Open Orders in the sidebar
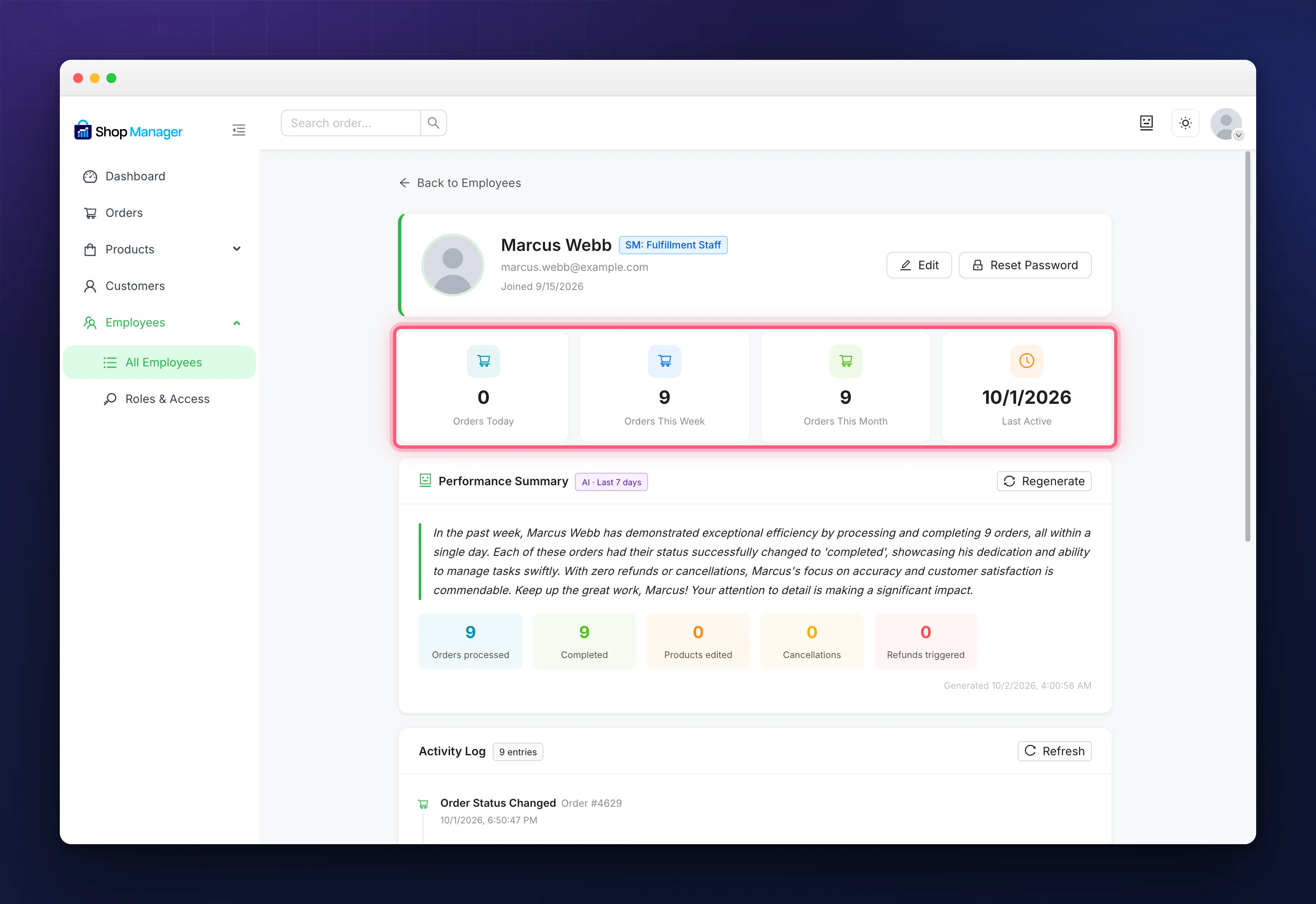The width and height of the screenshot is (1316, 904). pyautogui.click(x=160, y=213)
